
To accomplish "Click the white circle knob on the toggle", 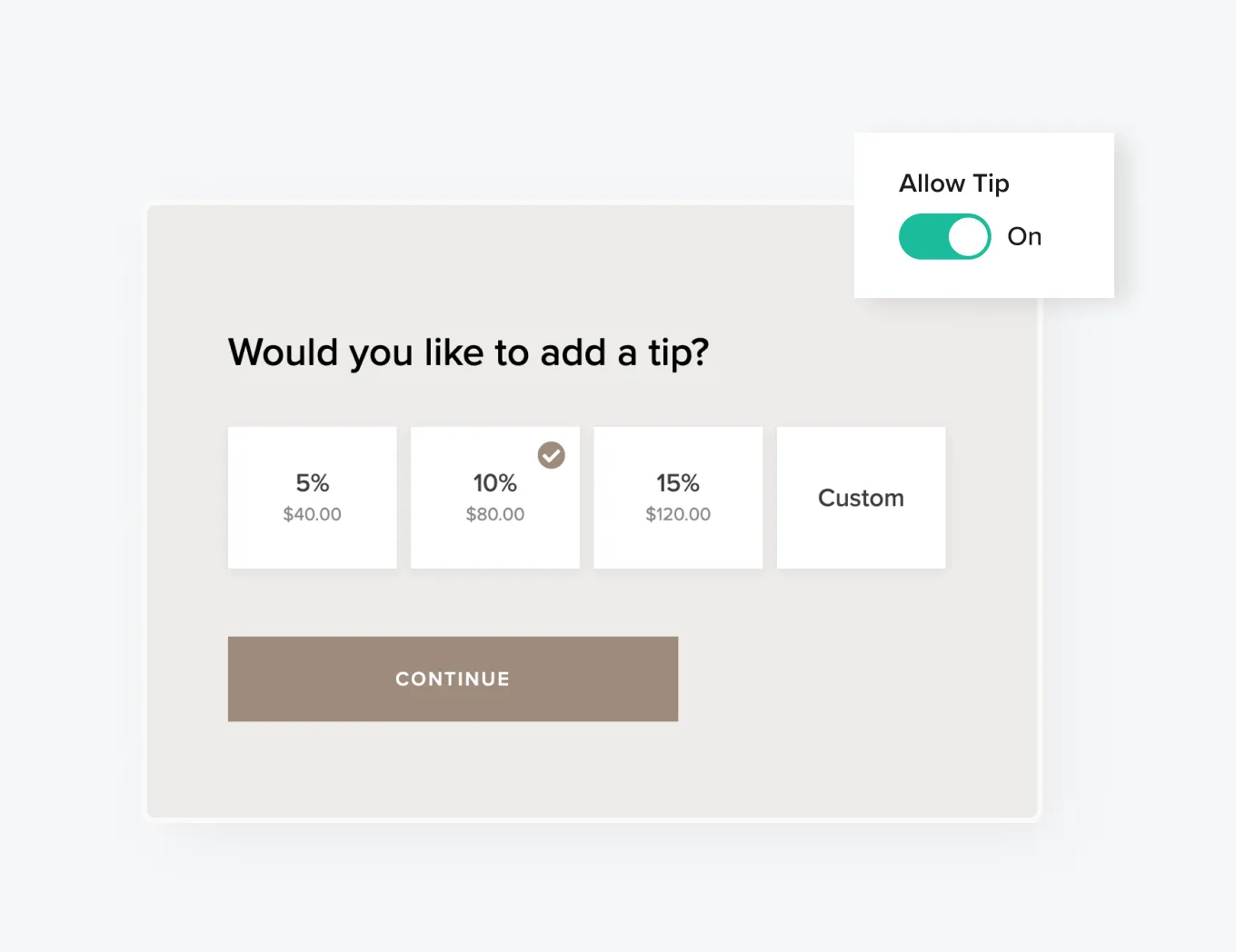I will [x=967, y=236].
